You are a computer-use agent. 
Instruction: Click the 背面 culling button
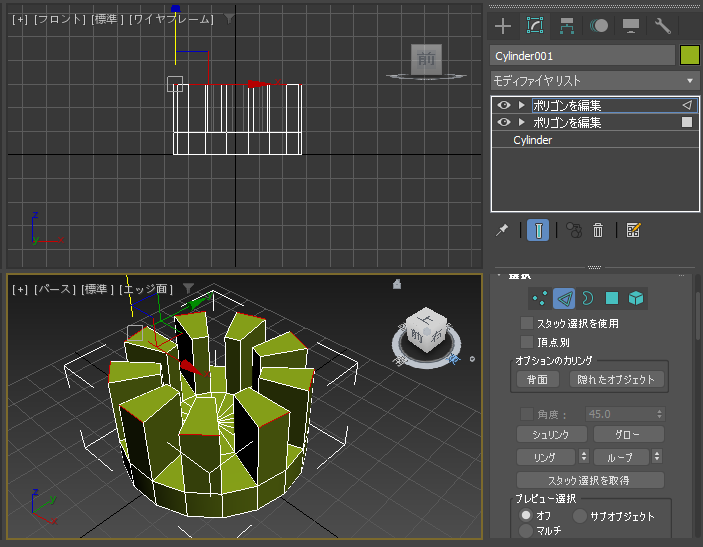point(537,379)
